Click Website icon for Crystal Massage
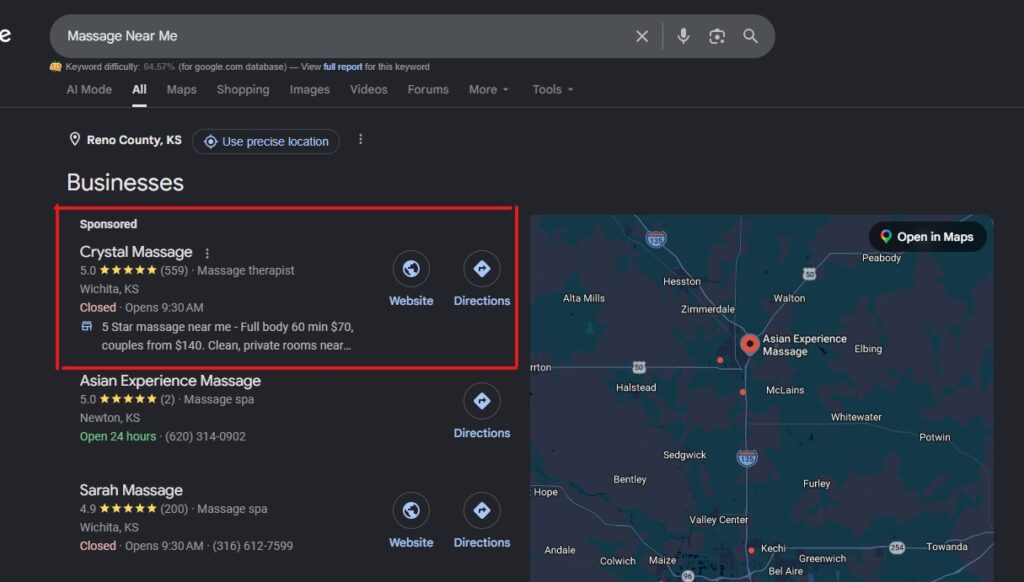Screen dimensions: 1024x582 coord(411,268)
